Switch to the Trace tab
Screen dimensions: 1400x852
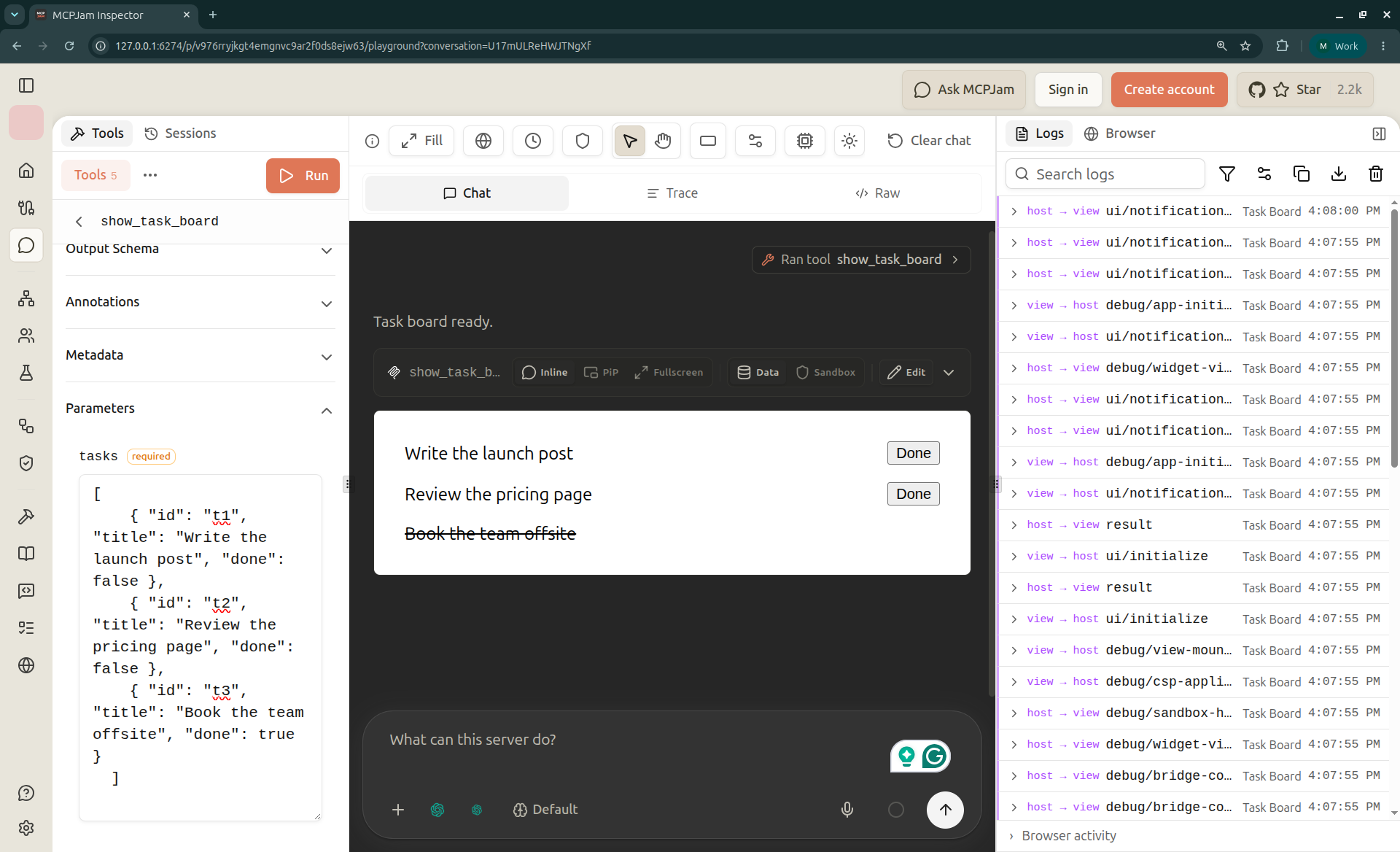coord(672,193)
